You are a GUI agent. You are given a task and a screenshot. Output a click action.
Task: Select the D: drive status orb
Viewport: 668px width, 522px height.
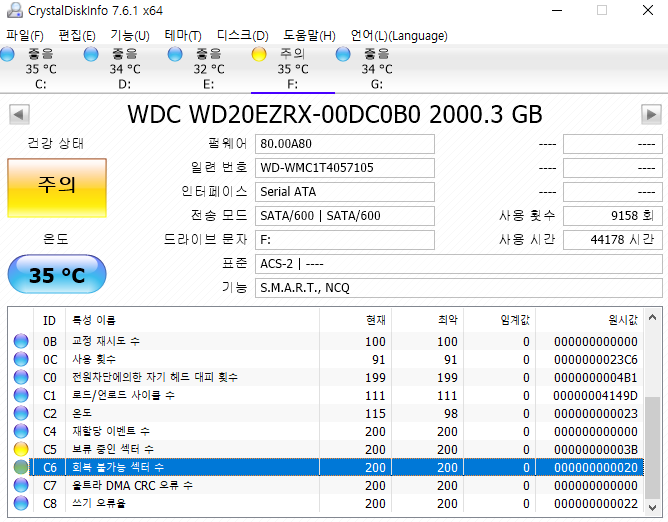click(x=92, y=54)
